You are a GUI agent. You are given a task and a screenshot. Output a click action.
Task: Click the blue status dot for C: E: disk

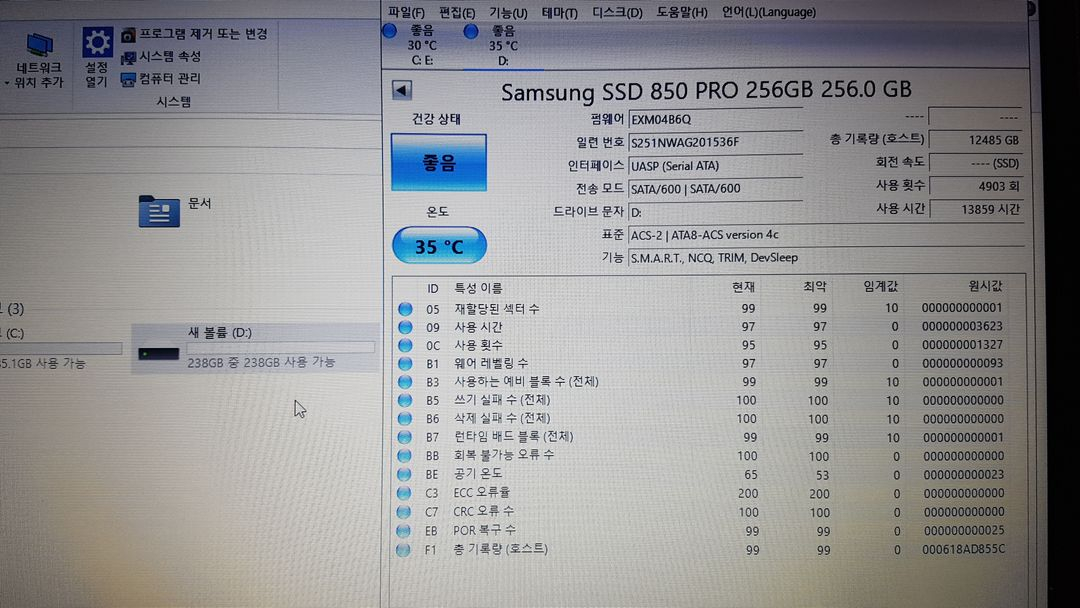click(x=390, y=32)
